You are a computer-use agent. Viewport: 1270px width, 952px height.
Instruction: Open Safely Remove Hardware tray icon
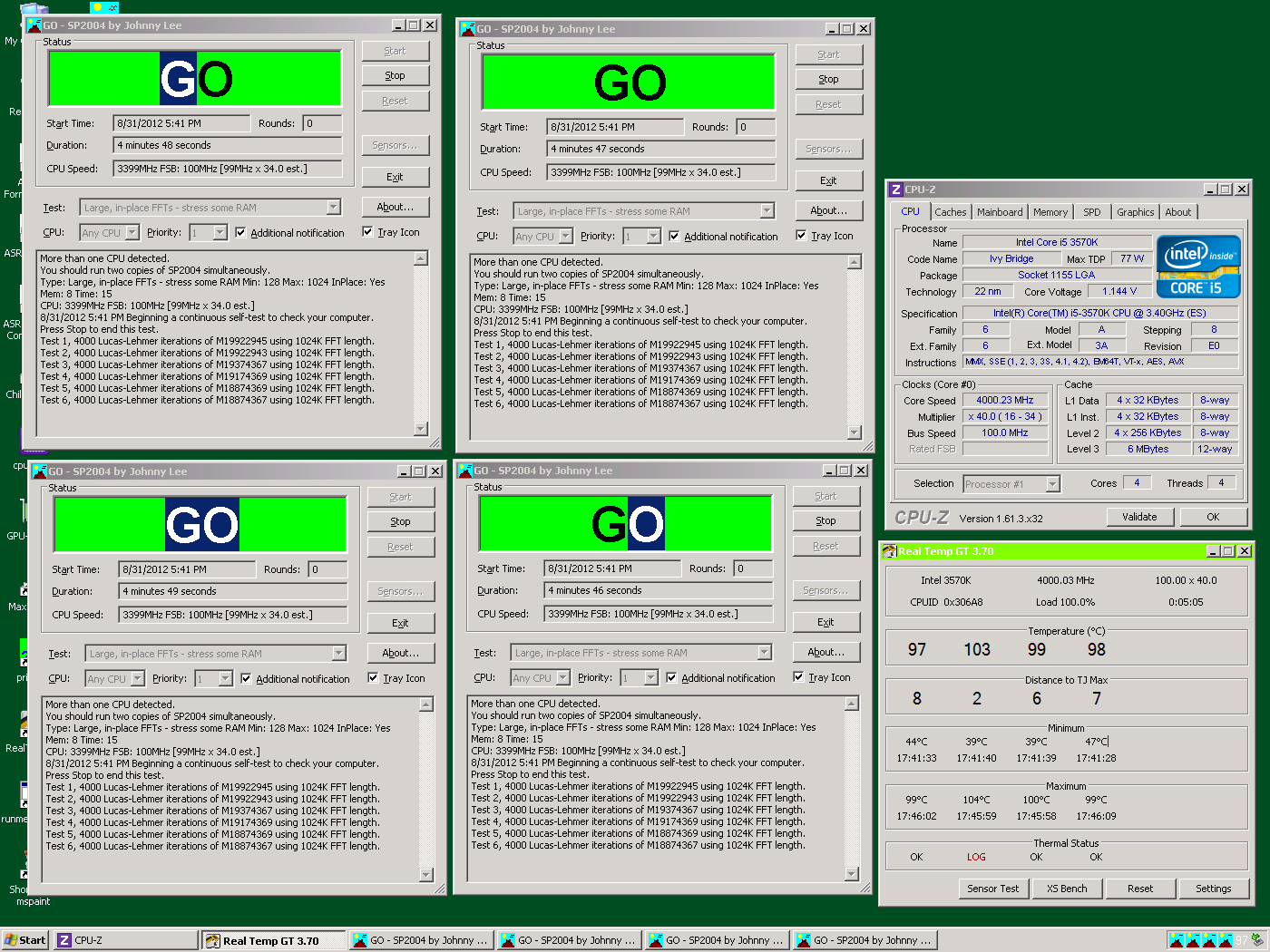1257,940
